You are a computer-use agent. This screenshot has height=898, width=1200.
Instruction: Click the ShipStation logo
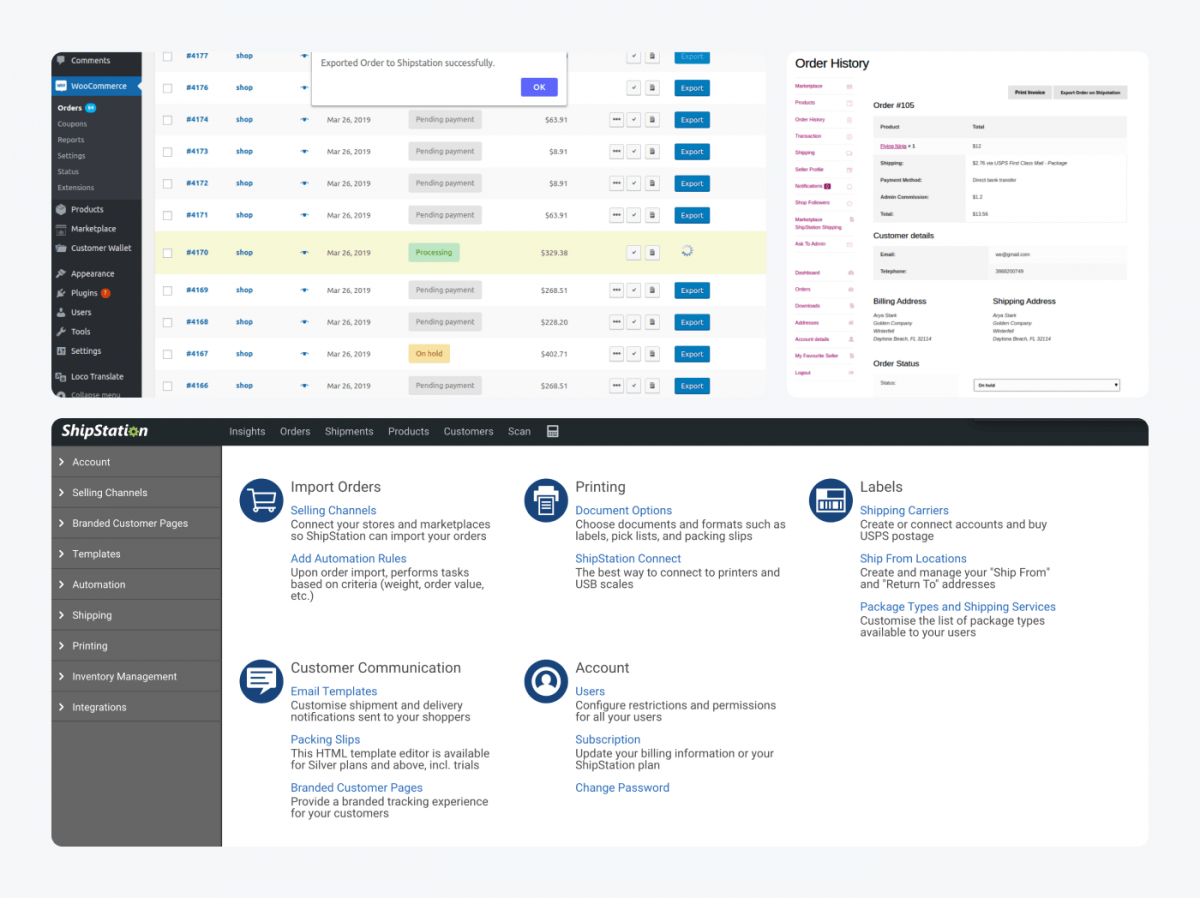click(104, 431)
